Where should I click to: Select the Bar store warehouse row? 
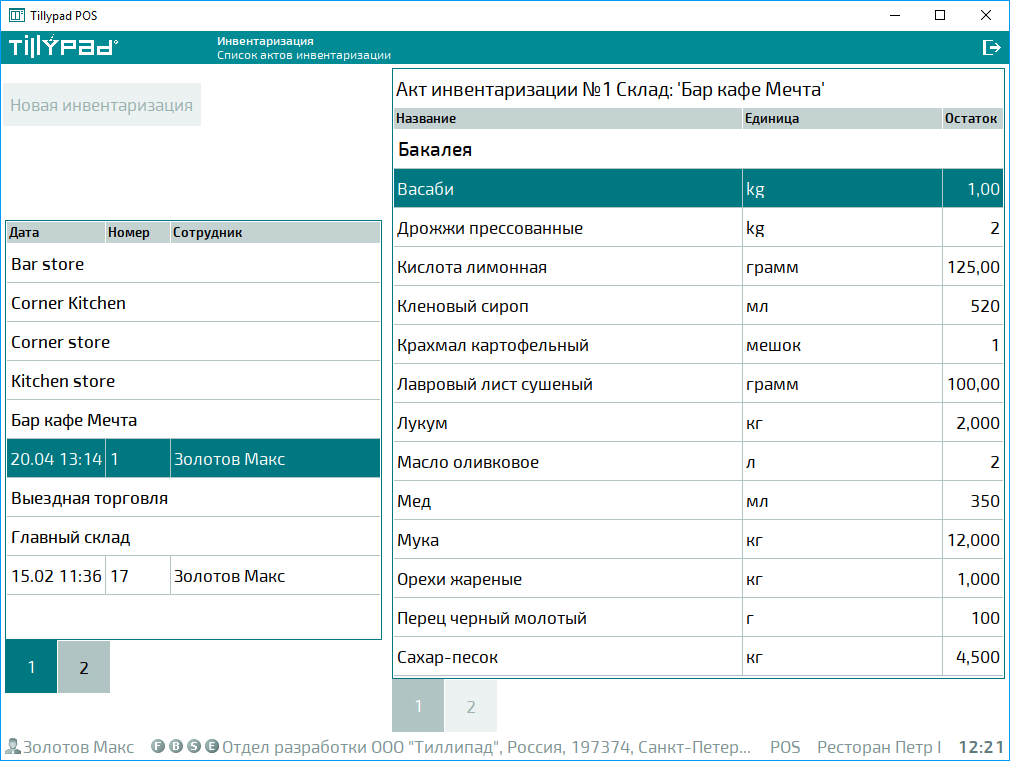click(x=193, y=264)
